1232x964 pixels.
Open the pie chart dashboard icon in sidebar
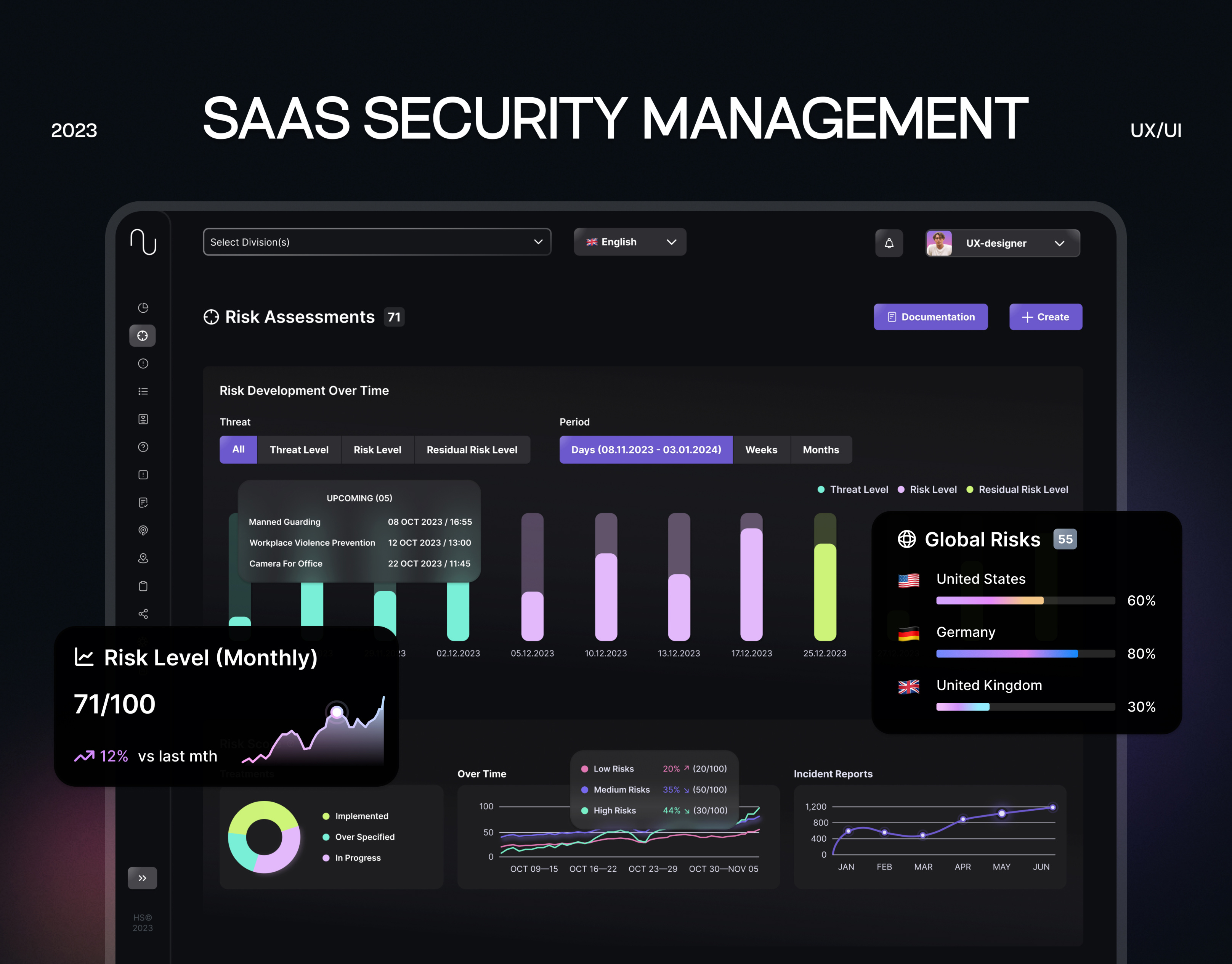coord(143,308)
